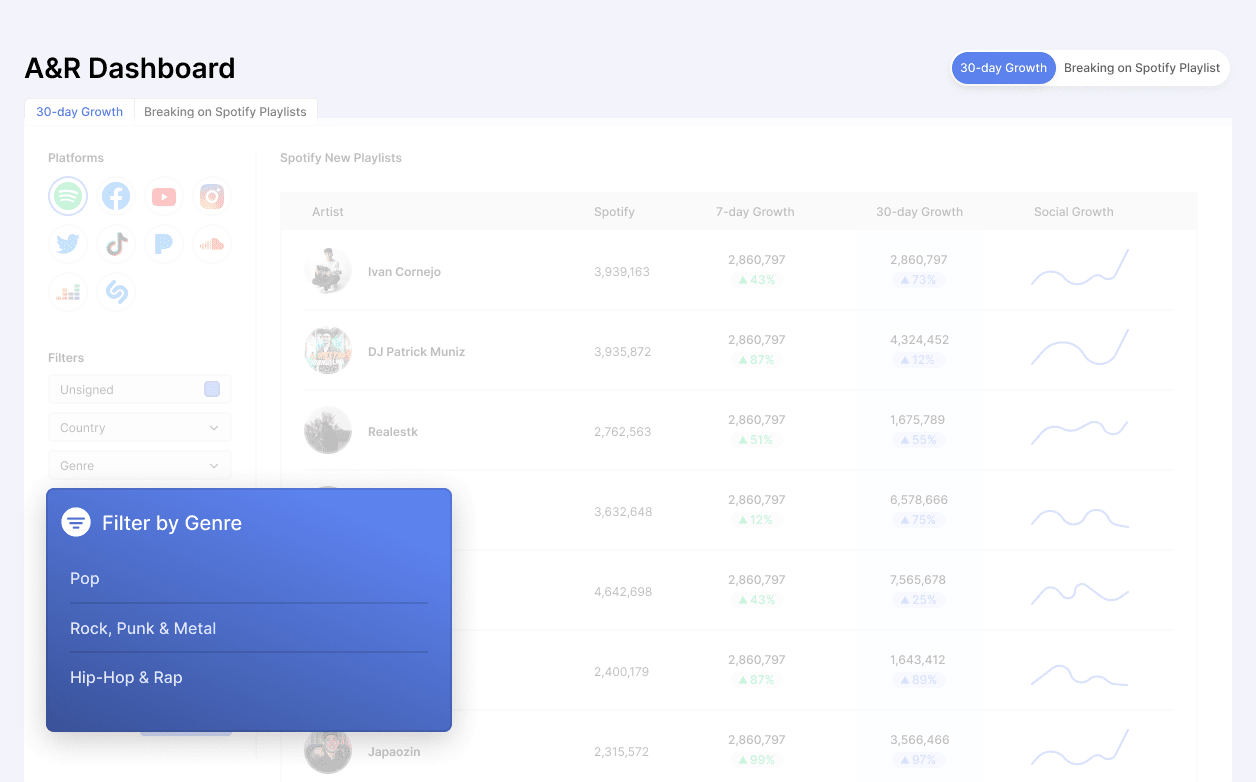The height and width of the screenshot is (782, 1256).
Task: Open DJ Patrick Muniz's avatar thumbnail
Action: pyautogui.click(x=328, y=350)
